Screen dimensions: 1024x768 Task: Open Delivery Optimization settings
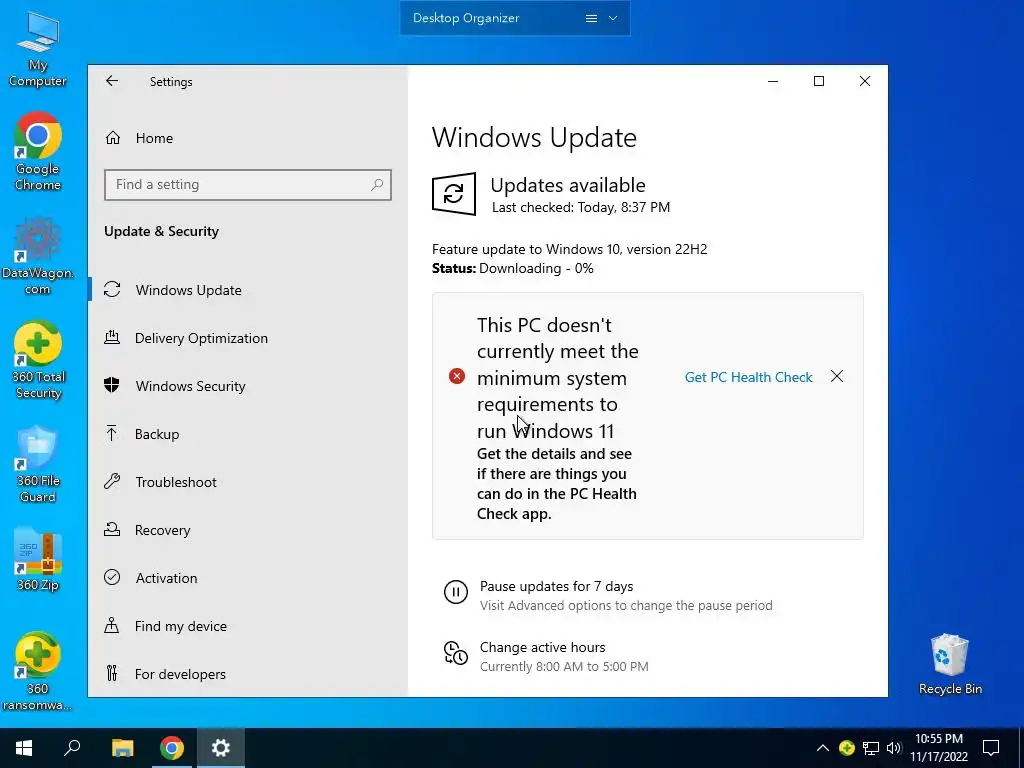248,338
